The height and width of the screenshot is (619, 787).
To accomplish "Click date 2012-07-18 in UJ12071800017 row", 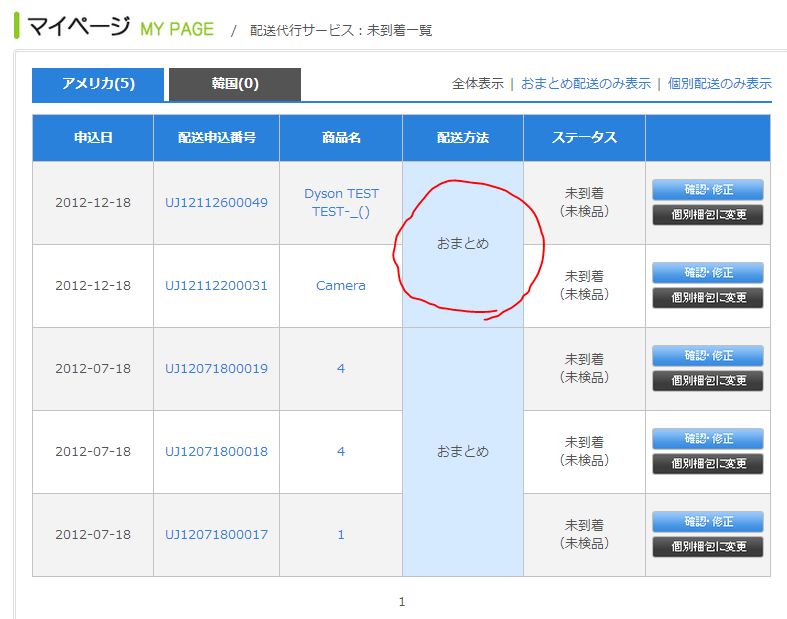I will tap(93, 535).
